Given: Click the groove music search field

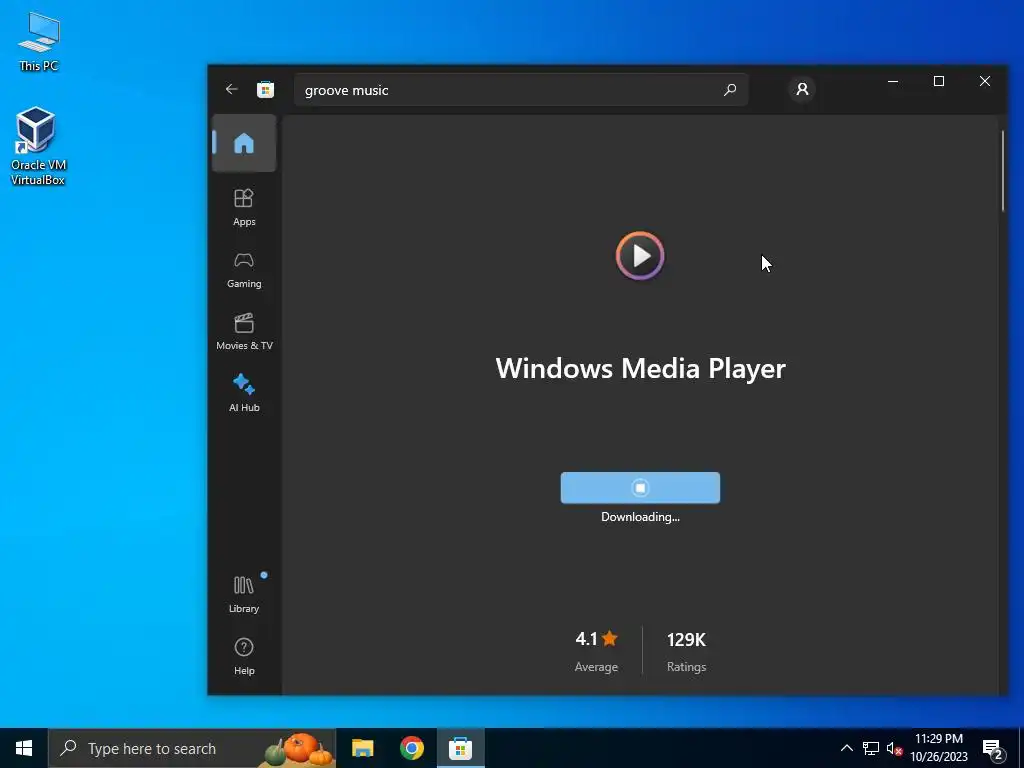Looking at the screenshot, I should [520, 90].
